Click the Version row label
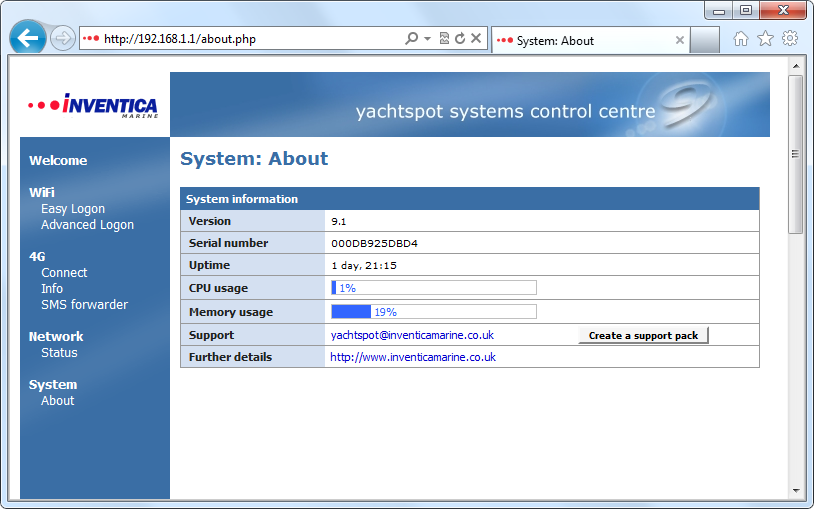Image resolution: width=814 pixels, height=509 pixels. coord(210,221)
